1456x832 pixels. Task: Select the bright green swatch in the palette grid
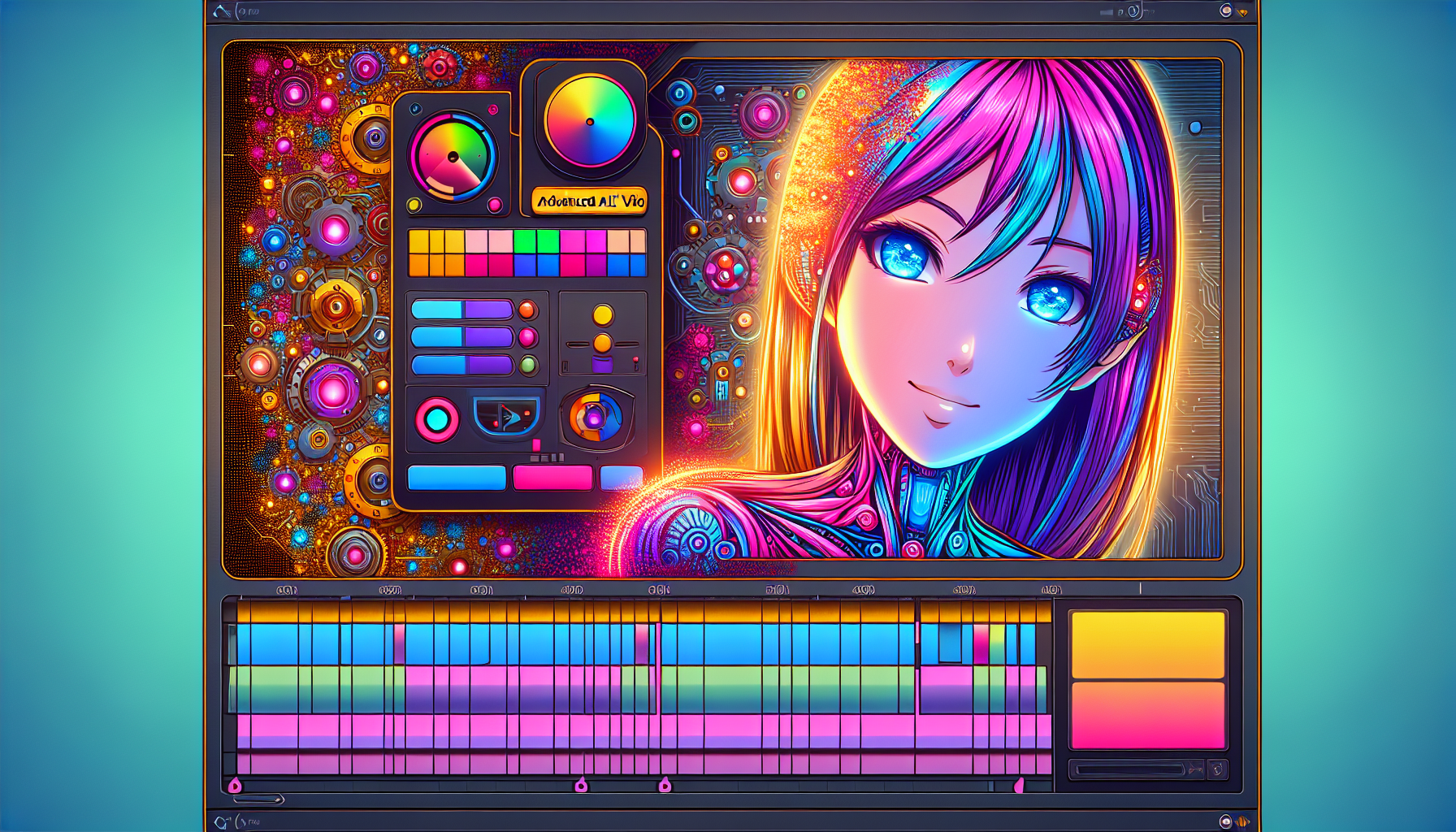tap(525, 241)
